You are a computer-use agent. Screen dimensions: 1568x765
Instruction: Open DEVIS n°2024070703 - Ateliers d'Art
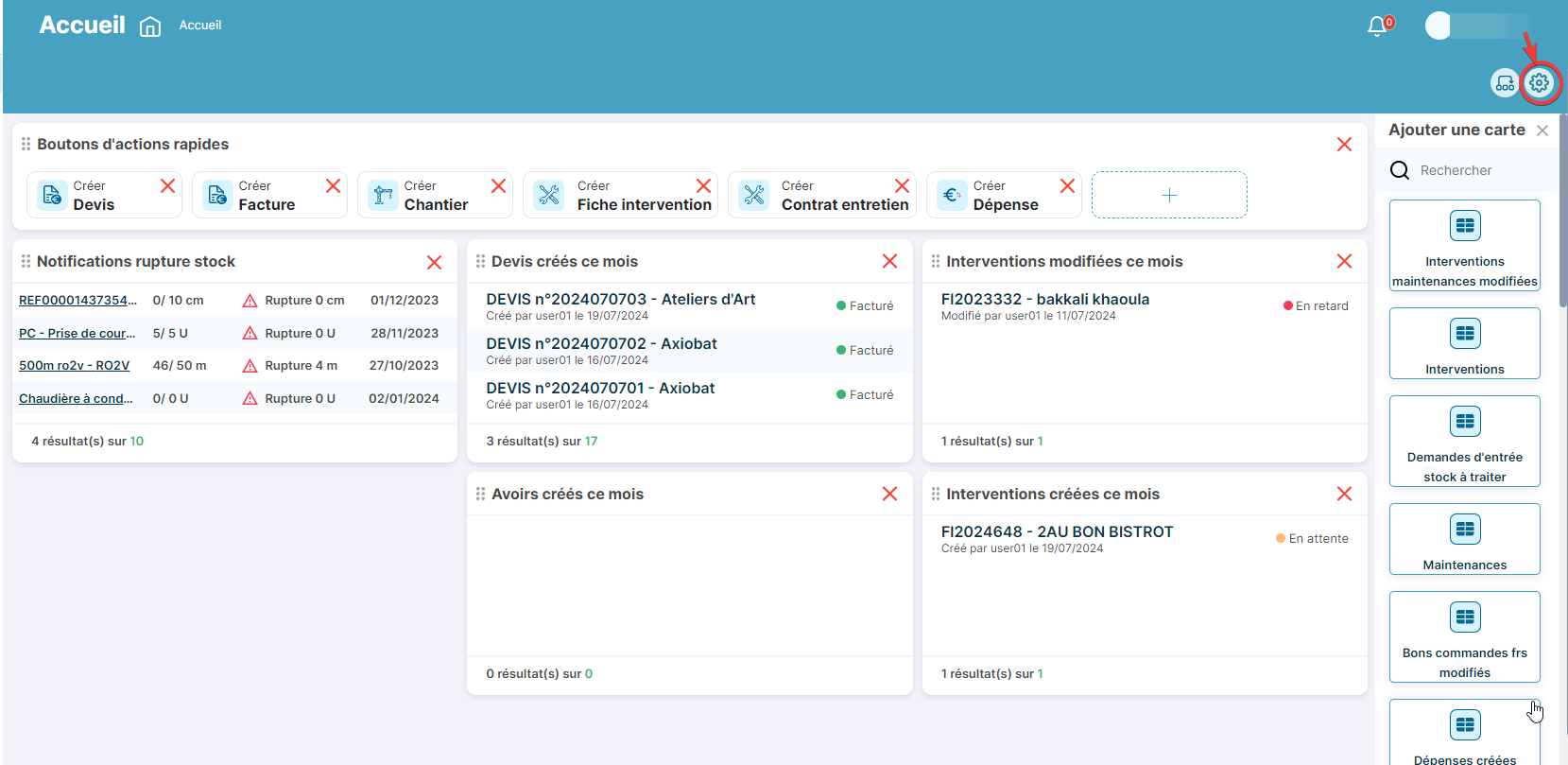tap(620, 300)
